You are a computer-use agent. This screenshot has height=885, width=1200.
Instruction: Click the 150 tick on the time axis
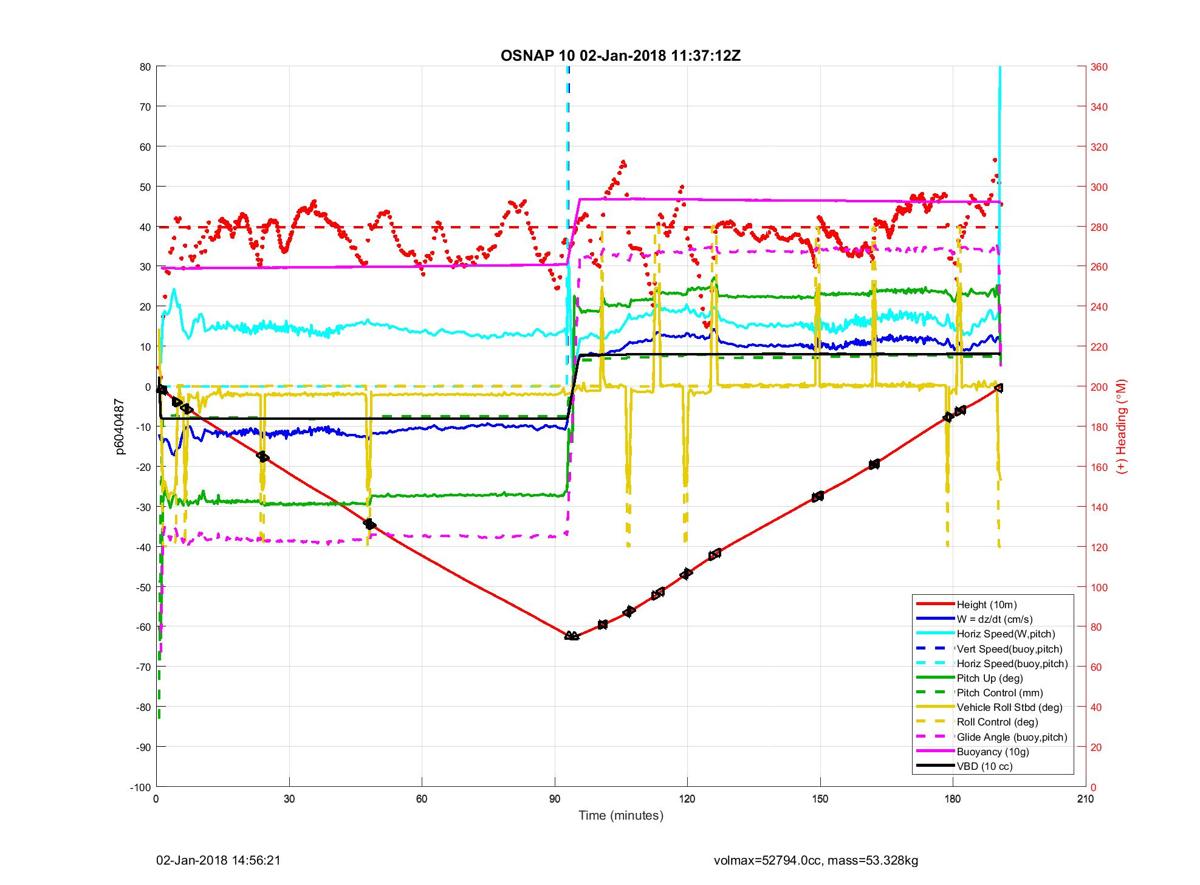click(820, 799)
